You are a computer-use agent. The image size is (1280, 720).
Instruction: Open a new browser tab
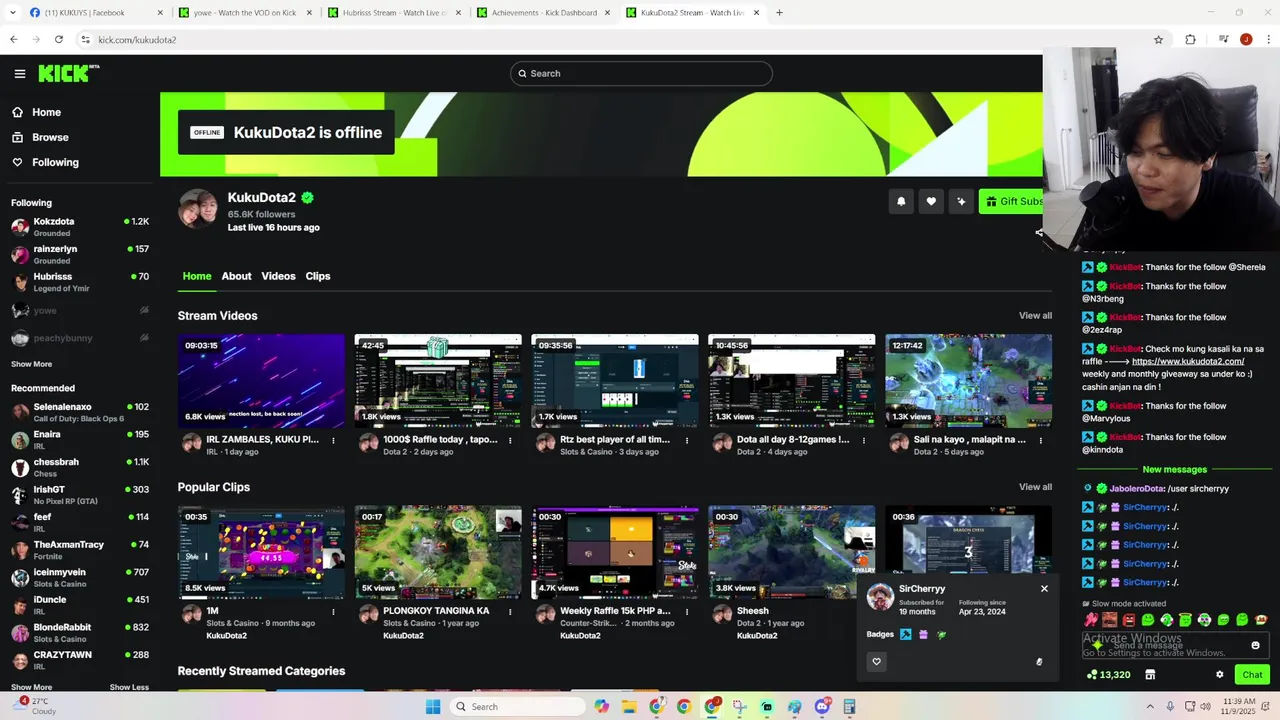pyautogui.click(x=779, y=13)
